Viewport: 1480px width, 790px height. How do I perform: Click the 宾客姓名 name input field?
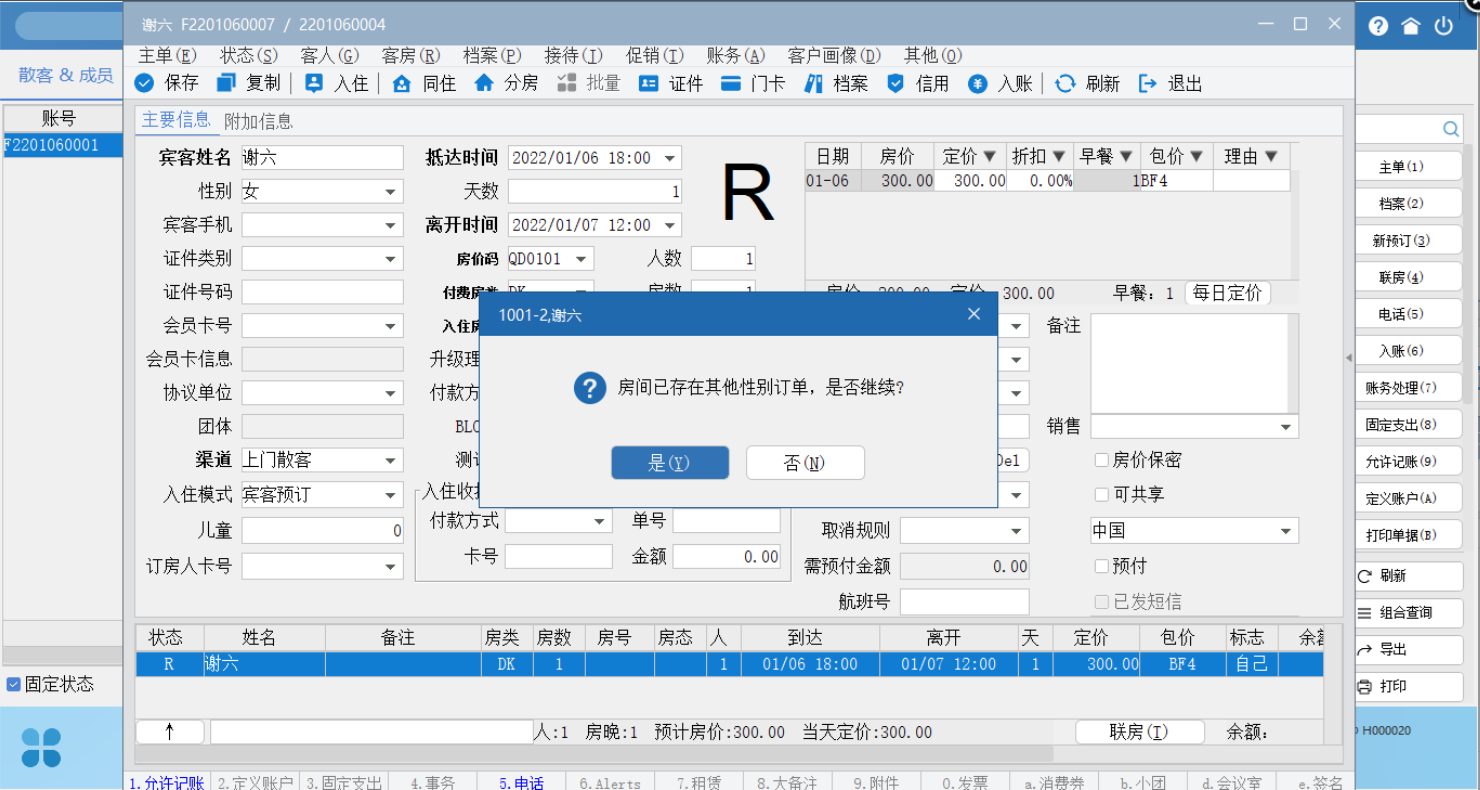click(x=322, y=158)
